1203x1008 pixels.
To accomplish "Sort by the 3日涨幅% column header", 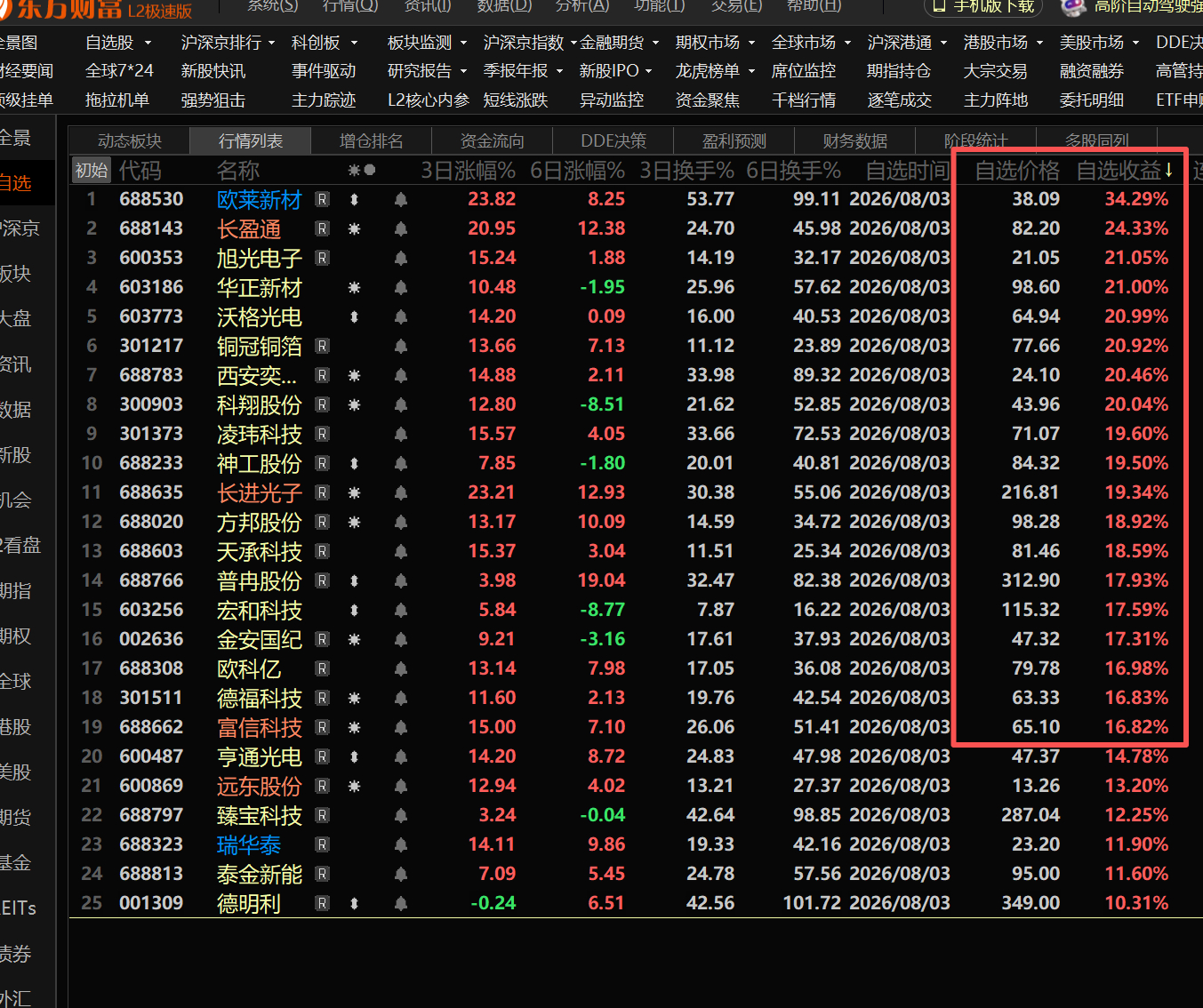I will [469, 170].
